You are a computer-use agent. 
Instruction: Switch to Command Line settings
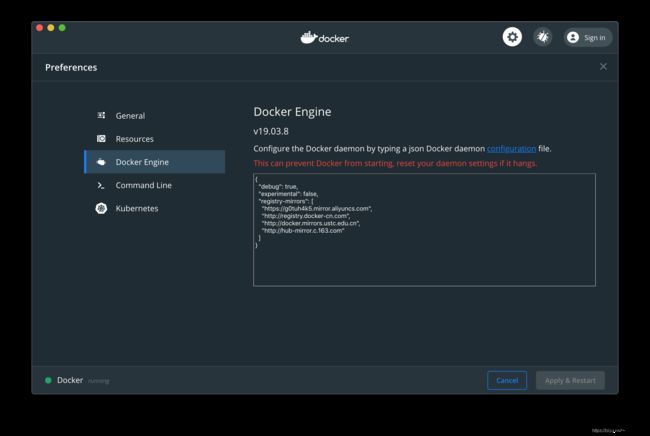click(x=155, y=185)
